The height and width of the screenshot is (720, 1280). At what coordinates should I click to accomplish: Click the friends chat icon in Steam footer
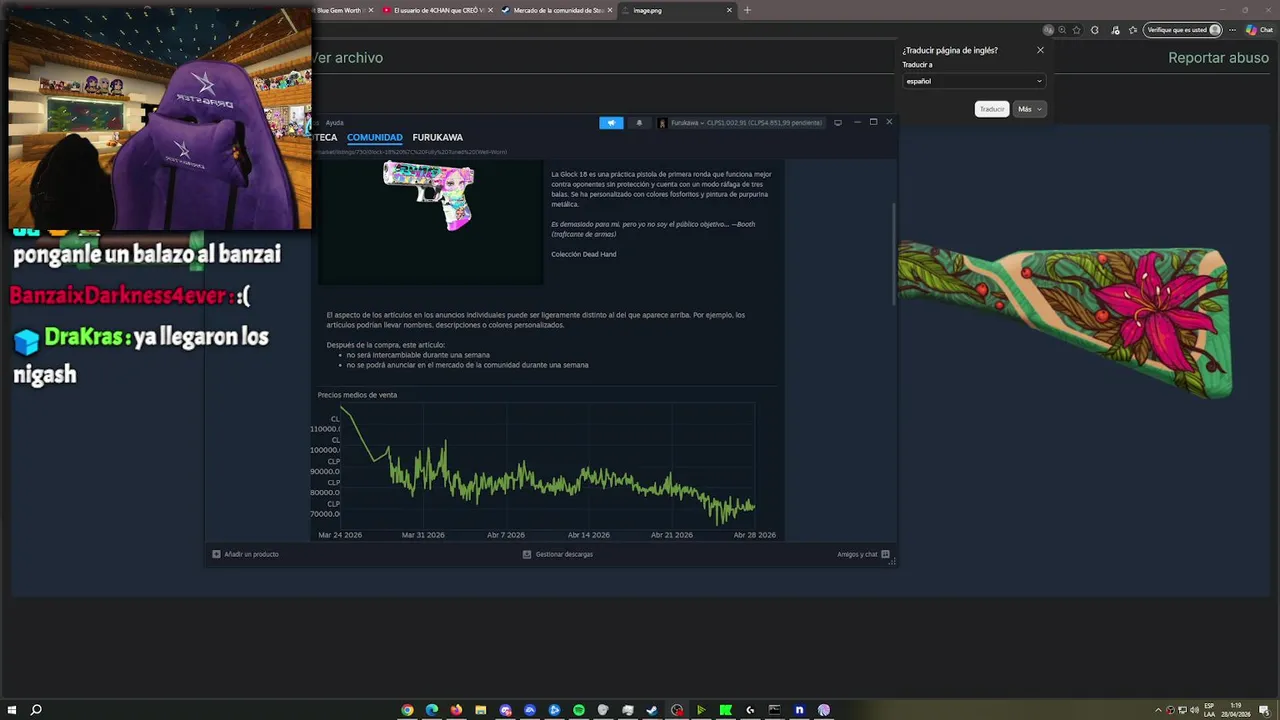(x=886, y=554)
